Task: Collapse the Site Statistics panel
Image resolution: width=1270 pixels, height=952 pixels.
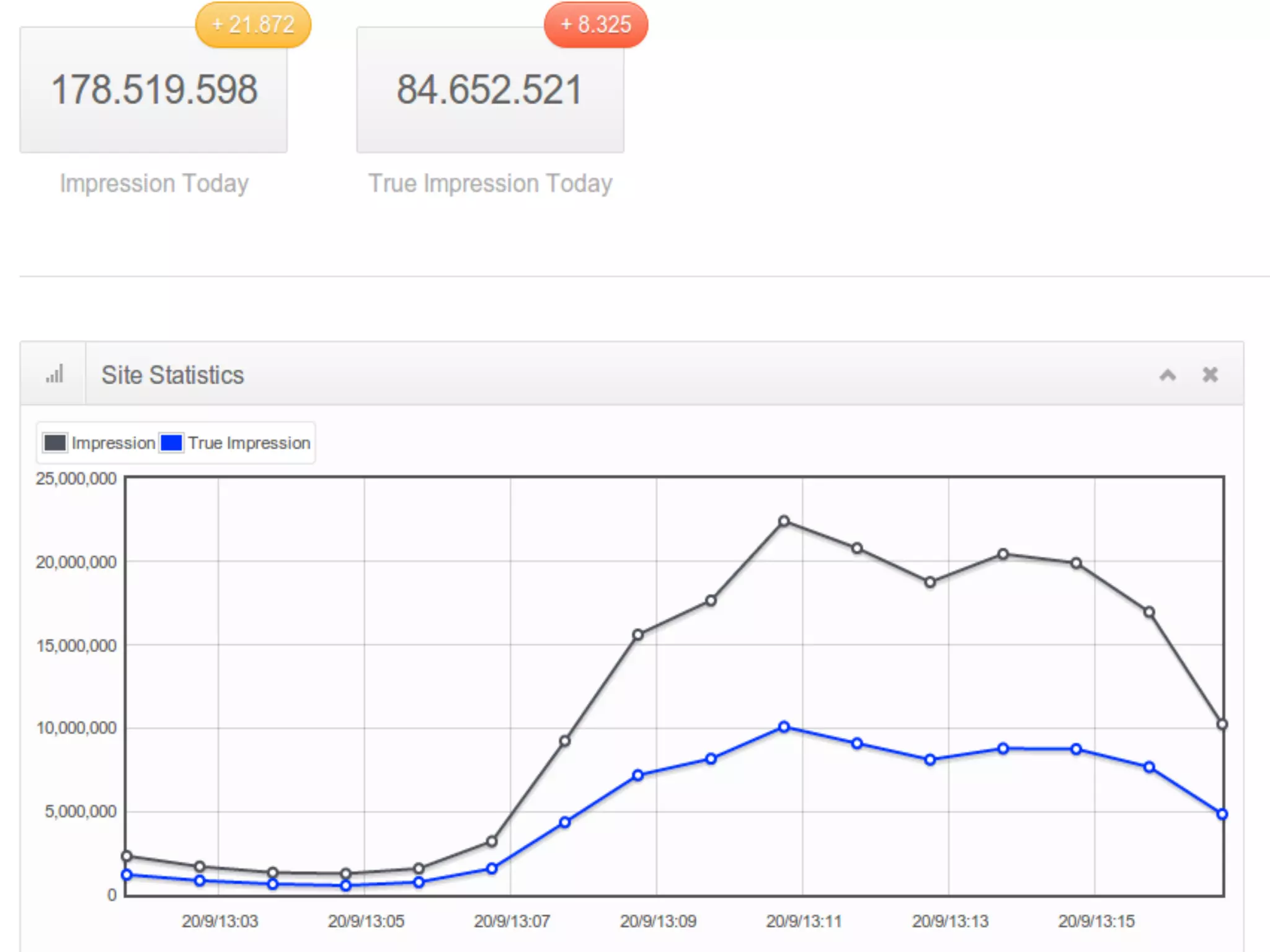Action: tap(1168, 374)
